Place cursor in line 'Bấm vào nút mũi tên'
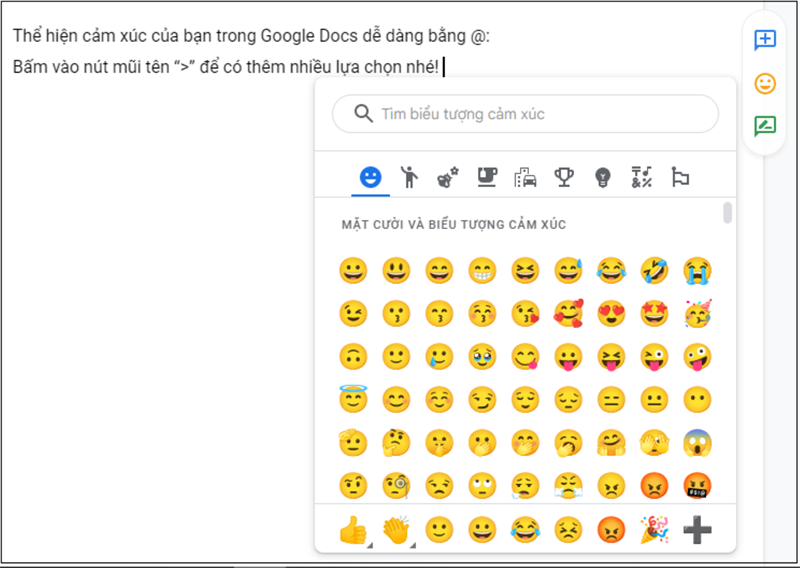This screenshot has width=800, height=568. (x=226, y=67)
